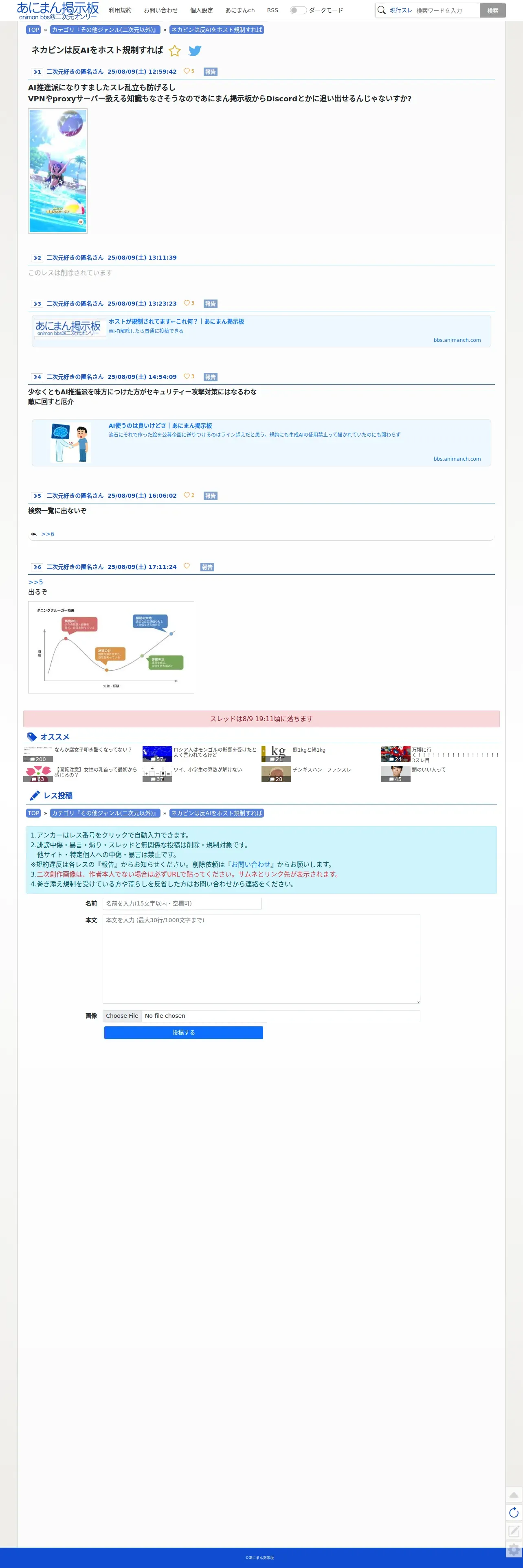Click the 検索 search button
This screenshot has height=1568, width=523.
point(492,10)
